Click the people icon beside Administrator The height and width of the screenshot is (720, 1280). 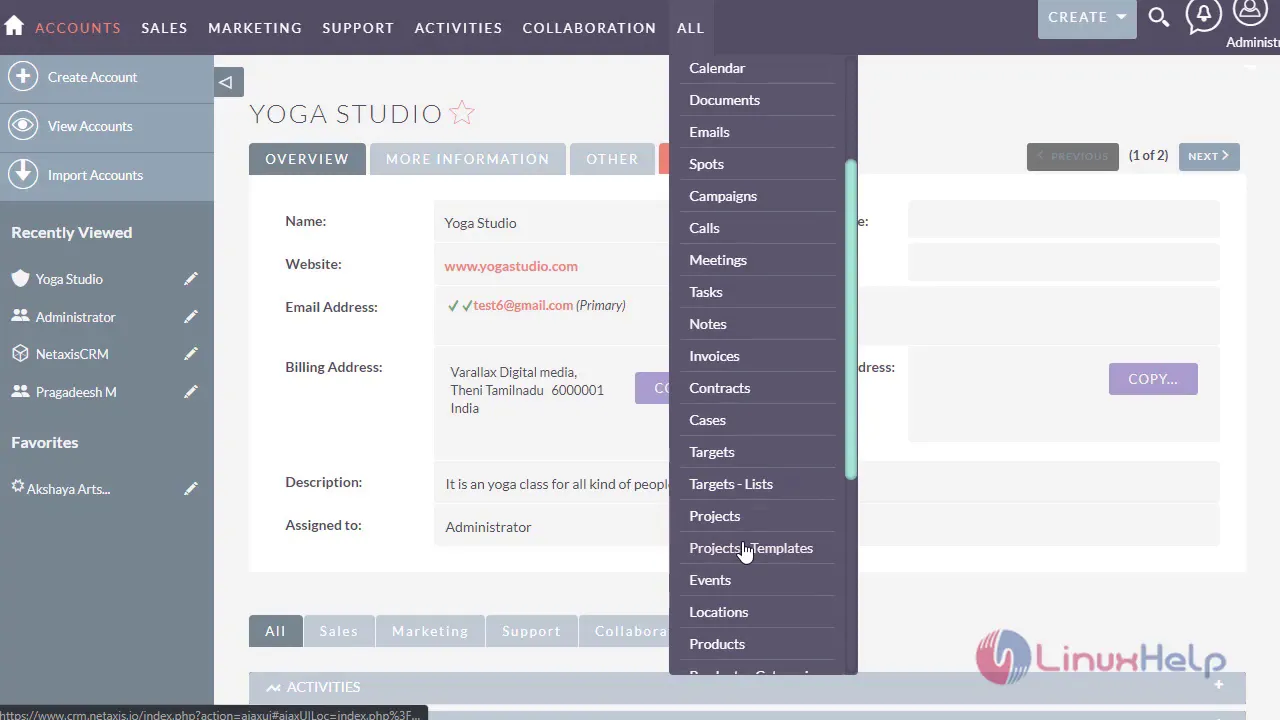click(20, 316)
